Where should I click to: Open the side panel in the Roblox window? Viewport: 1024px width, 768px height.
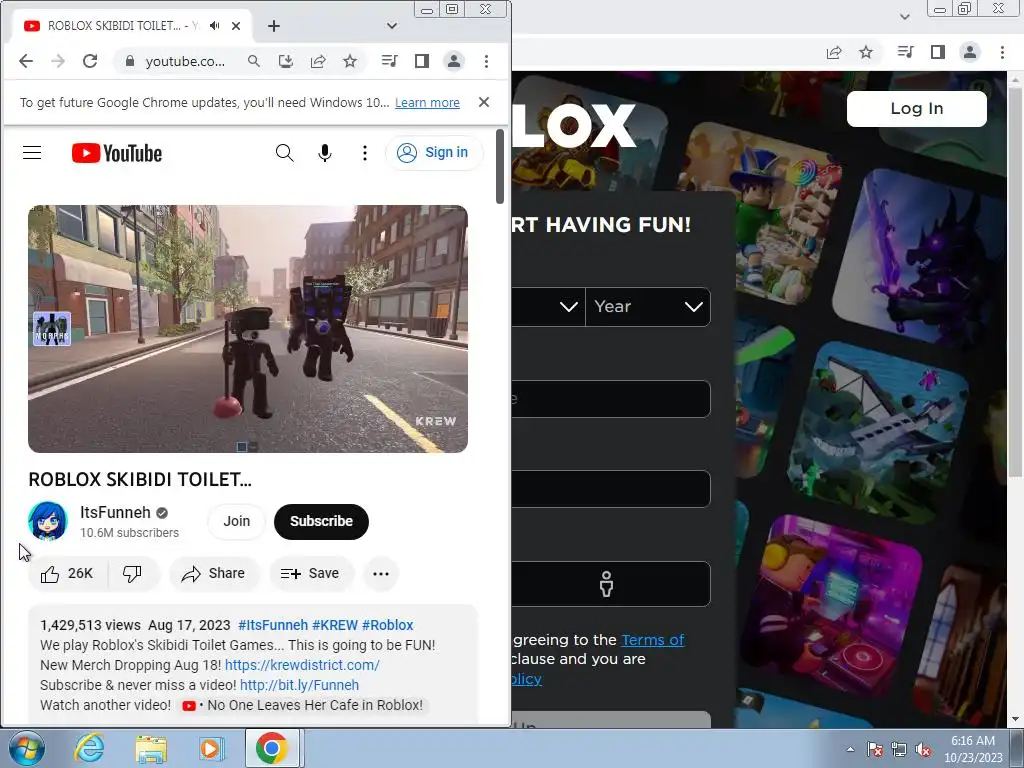click(938, 52)
